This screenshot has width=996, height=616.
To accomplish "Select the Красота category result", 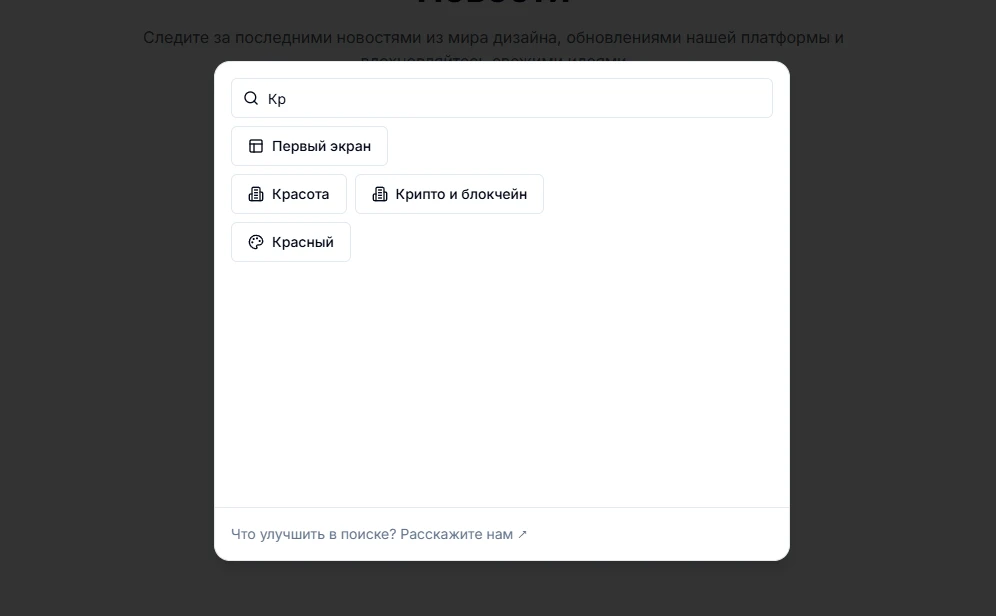I will tap(300, 194).
